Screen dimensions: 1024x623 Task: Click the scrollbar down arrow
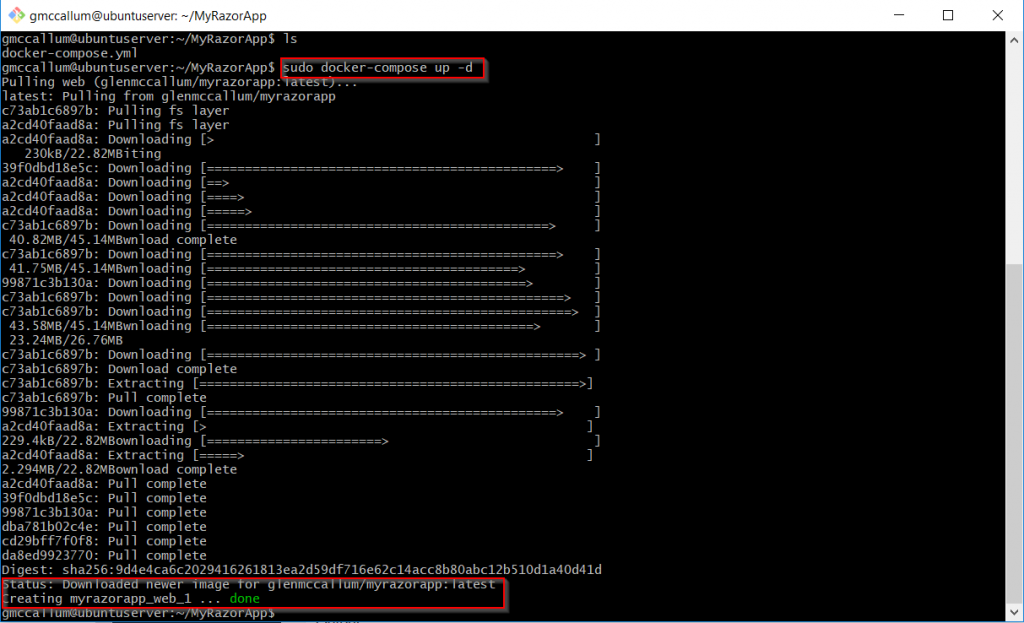pyautogui.click(x=1014, y=613)
